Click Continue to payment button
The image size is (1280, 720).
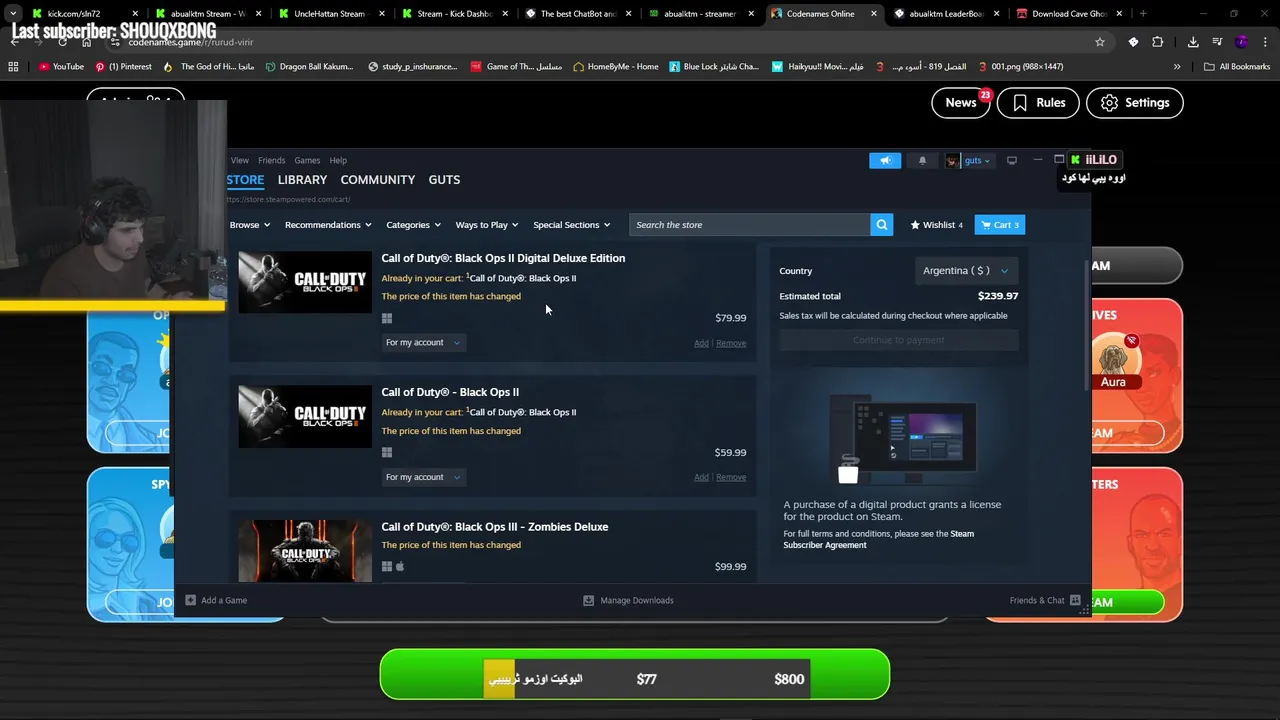[x=899, y=340]
